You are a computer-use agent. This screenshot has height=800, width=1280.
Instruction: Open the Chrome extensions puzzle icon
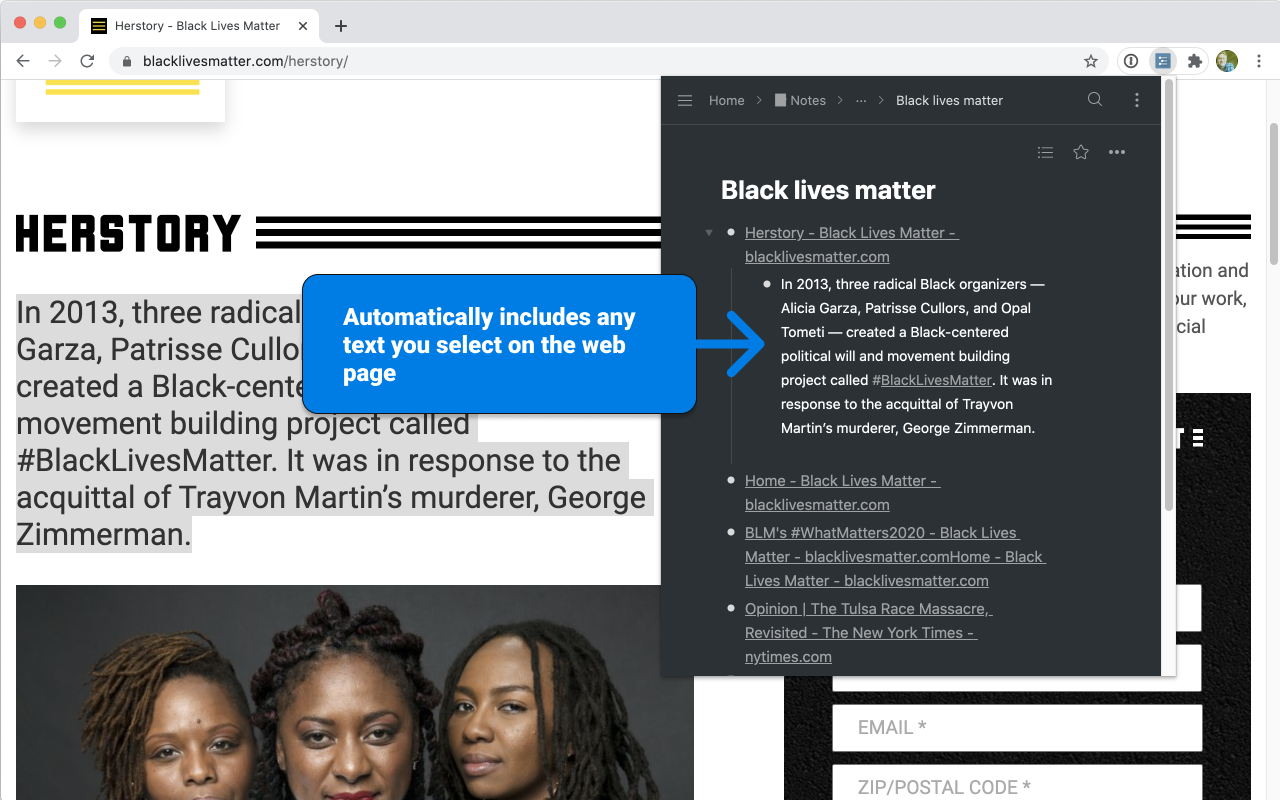tap(1194, 61)
